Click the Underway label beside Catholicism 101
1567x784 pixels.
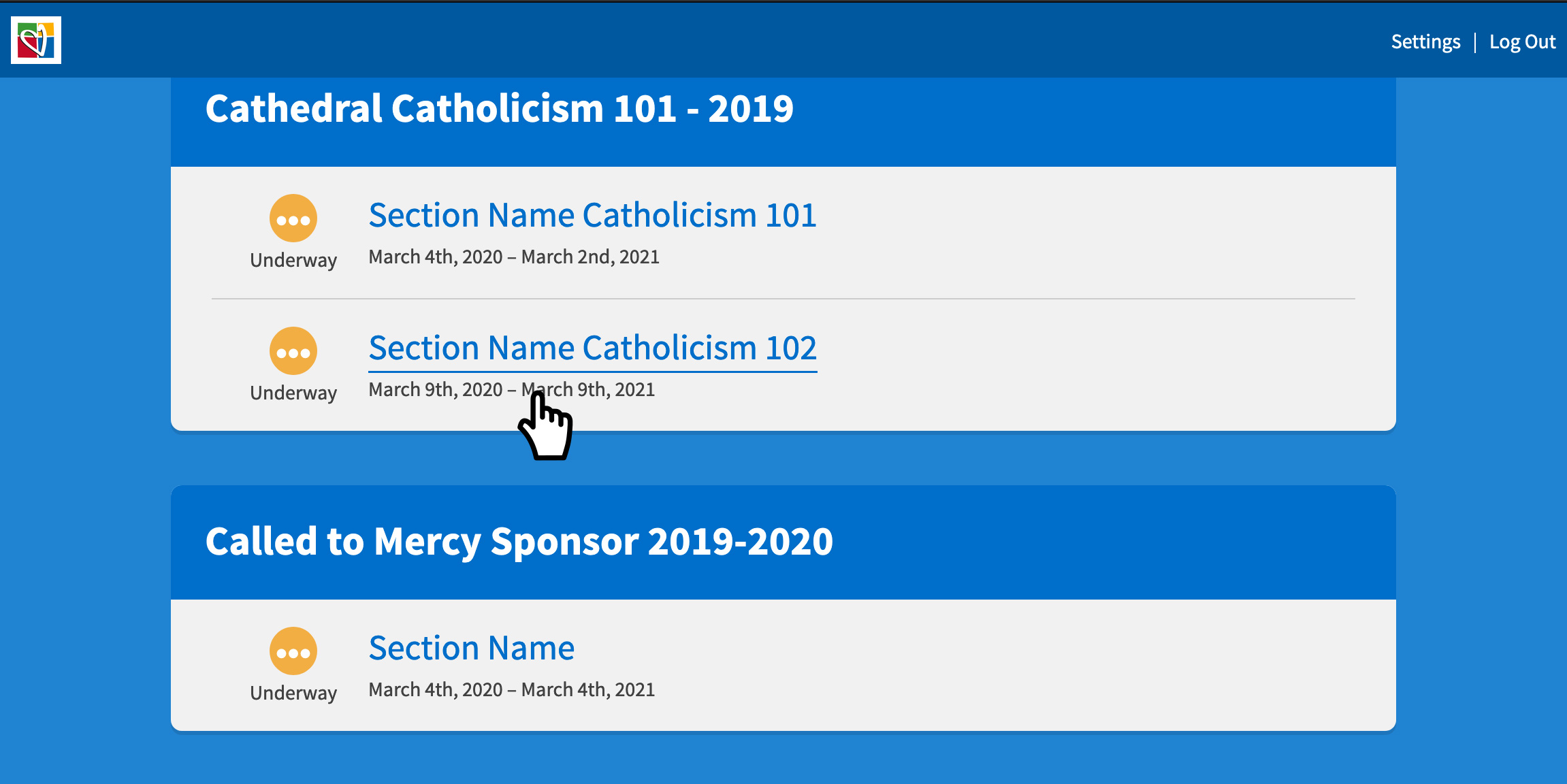pos(293,261)
